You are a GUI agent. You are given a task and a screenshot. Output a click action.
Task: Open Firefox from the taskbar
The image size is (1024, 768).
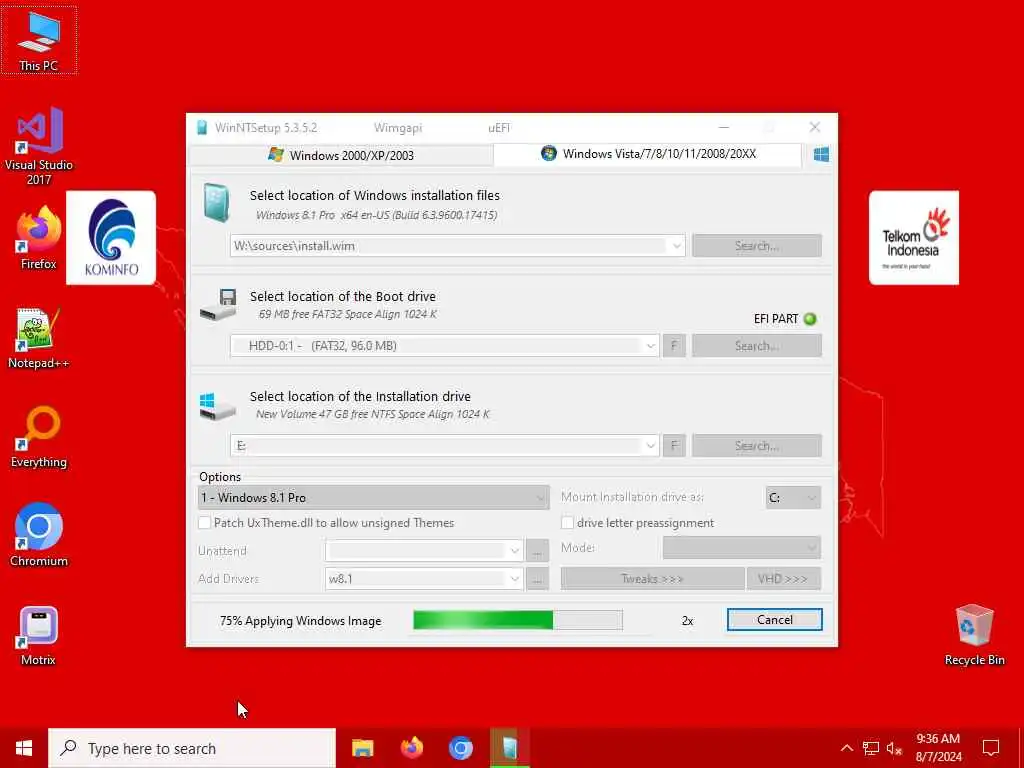click(411, 748)
